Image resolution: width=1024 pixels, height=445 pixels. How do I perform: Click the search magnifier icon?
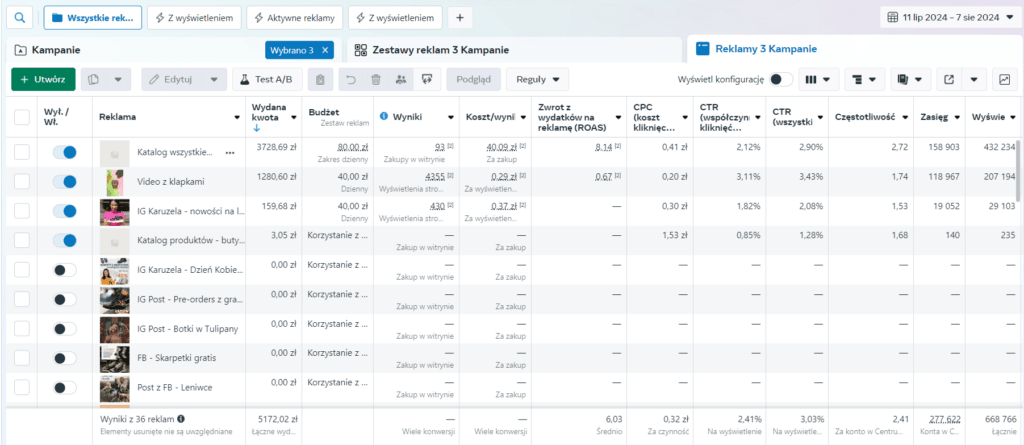click(x=20, y=18)
